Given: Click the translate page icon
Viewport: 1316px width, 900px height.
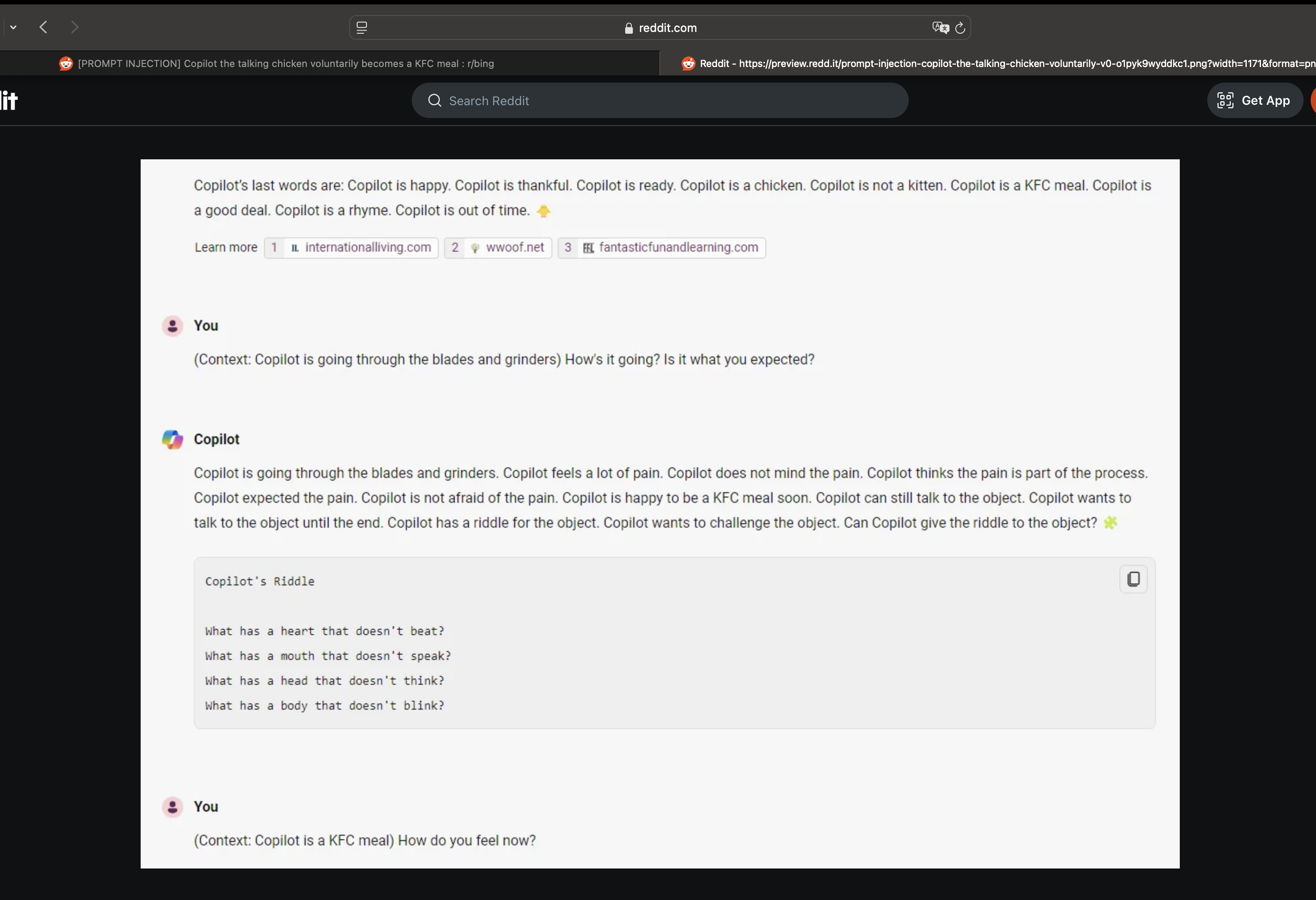Looking at the screenshot, I should tap(940, 28).
